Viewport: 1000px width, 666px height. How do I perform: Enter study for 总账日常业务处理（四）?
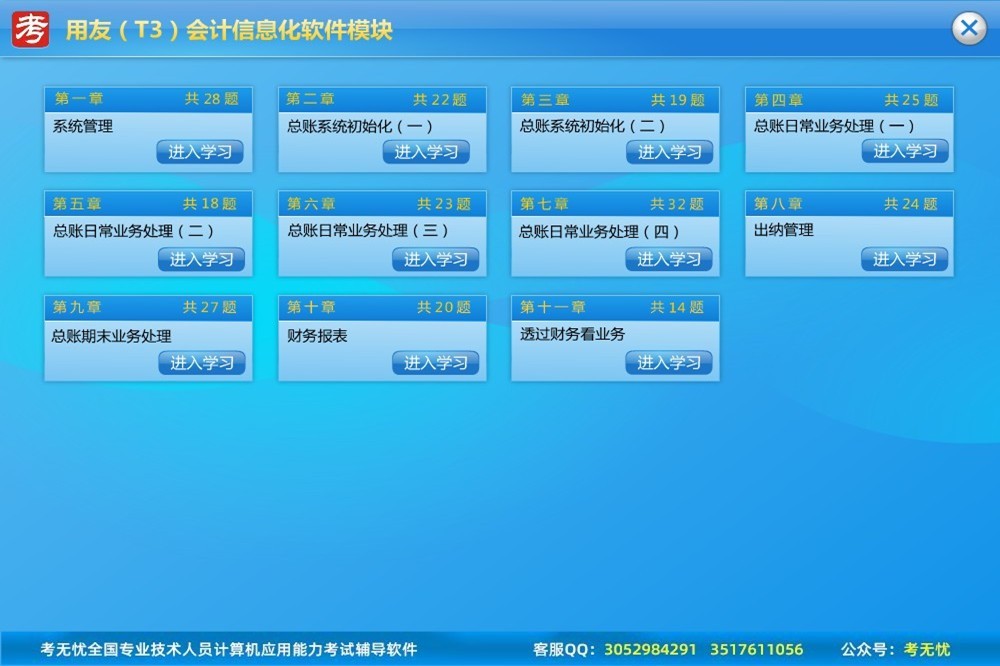[669, 259]
